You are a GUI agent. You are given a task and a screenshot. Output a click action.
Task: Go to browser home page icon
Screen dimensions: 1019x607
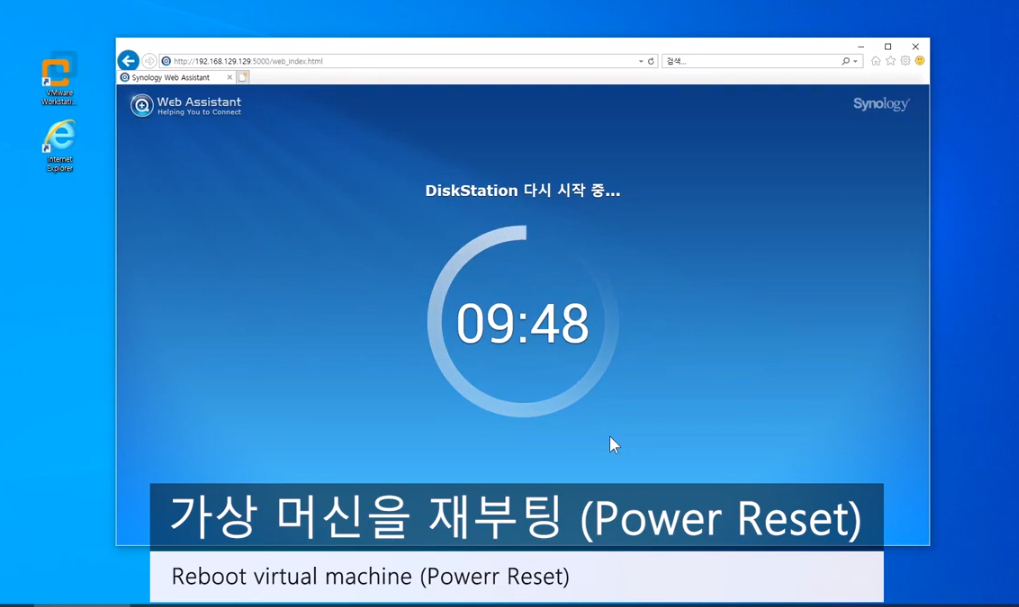tap(876, 60)
